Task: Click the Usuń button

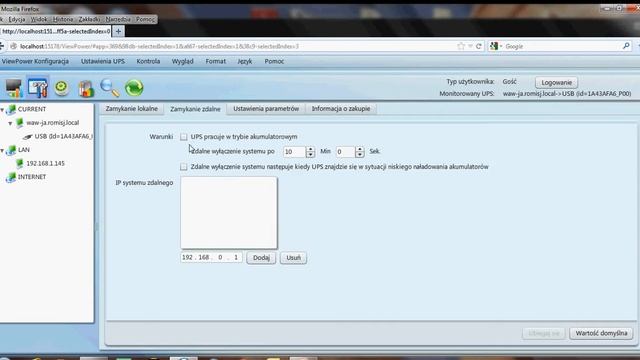Action: coord(293,258)
